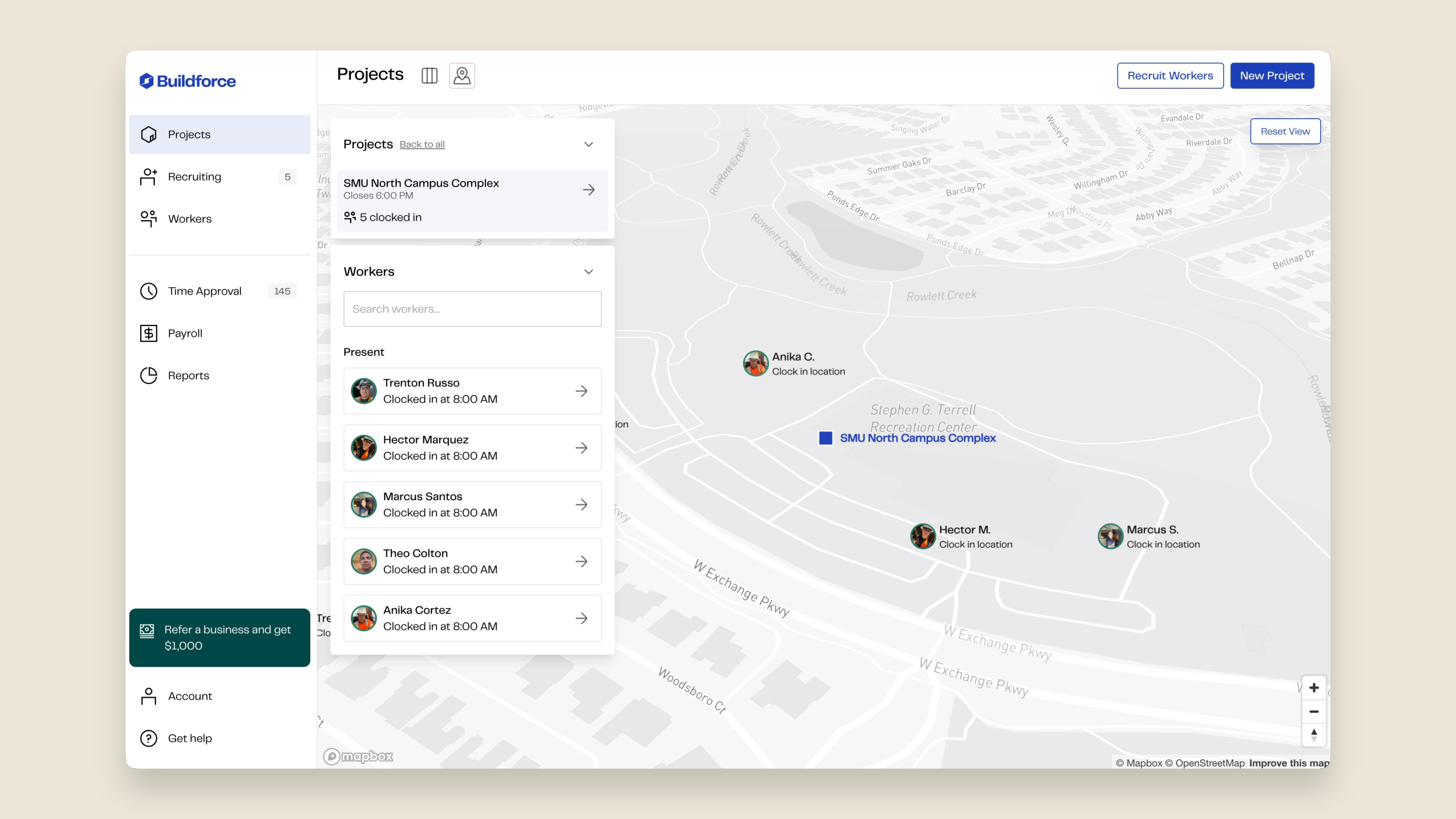Open Time Approval in sidebar

(x=219, y=291)
